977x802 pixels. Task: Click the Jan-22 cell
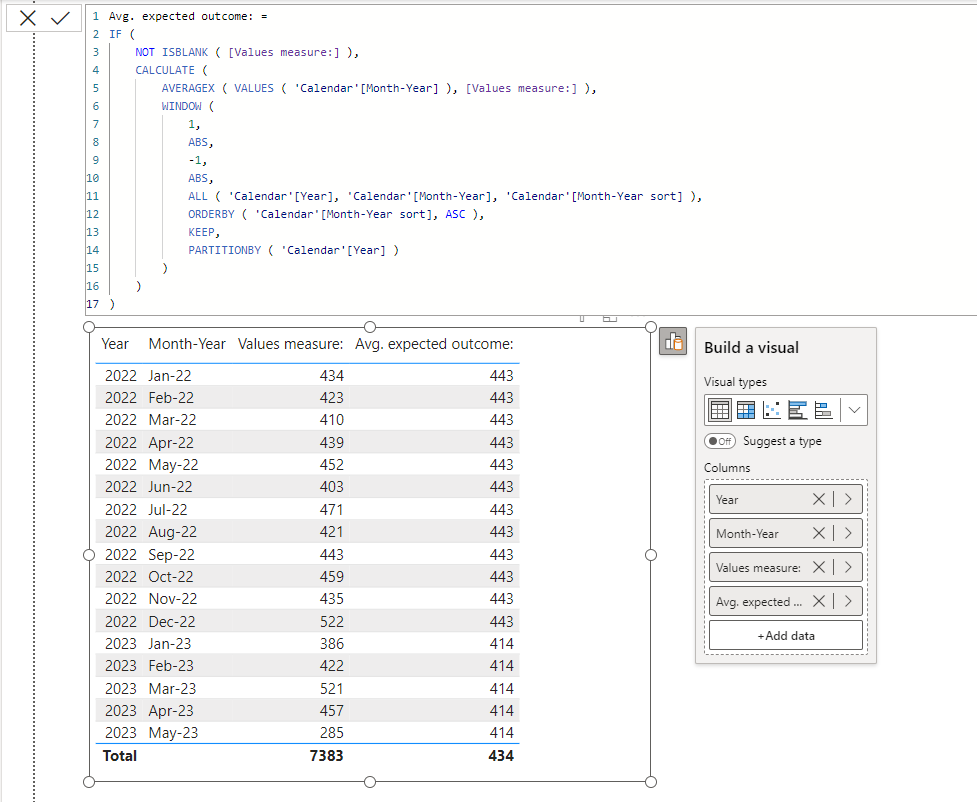[x=169, y=376]
